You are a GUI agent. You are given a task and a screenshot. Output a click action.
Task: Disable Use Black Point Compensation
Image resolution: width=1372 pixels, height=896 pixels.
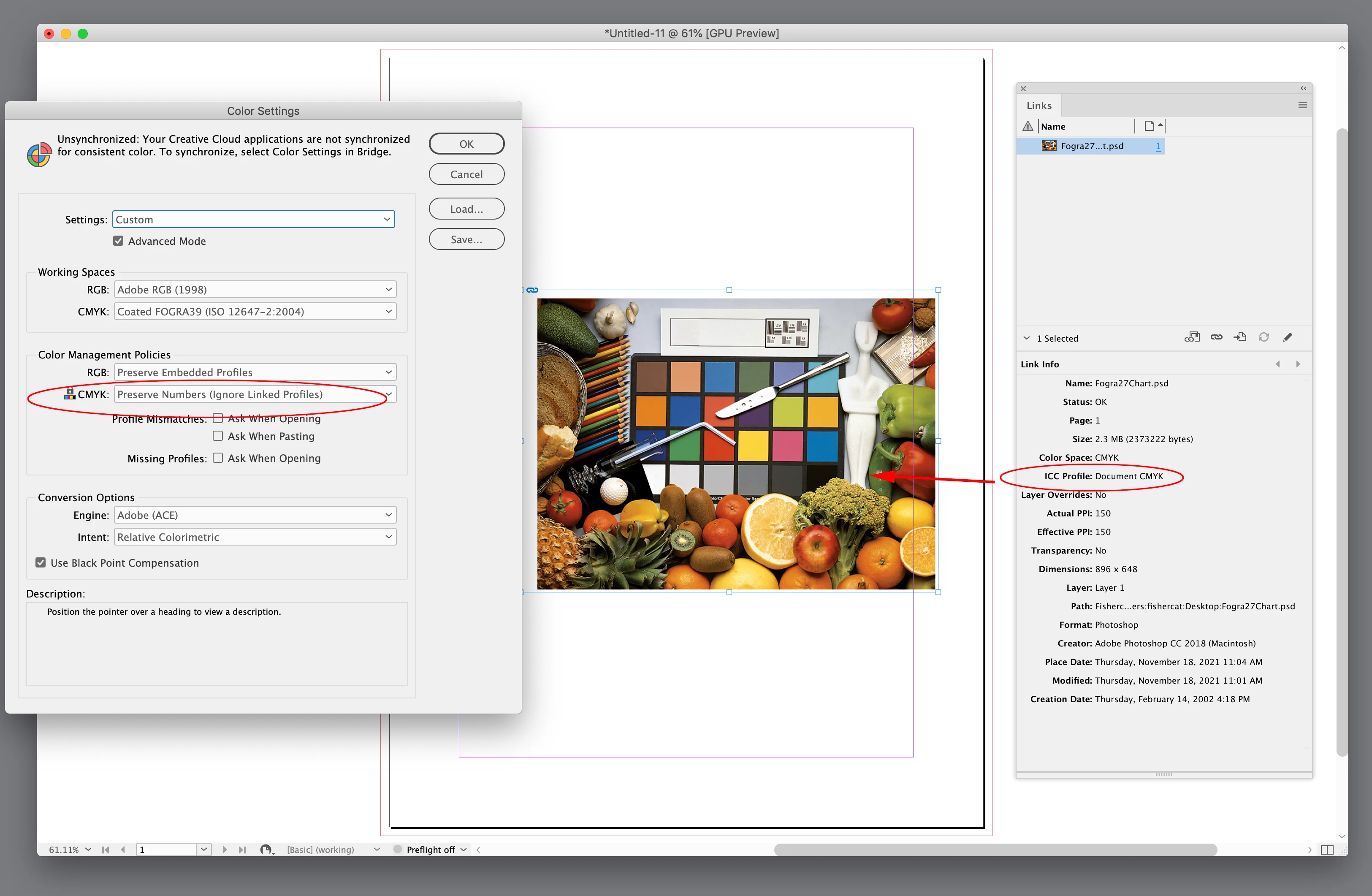(x=41, y=563)
